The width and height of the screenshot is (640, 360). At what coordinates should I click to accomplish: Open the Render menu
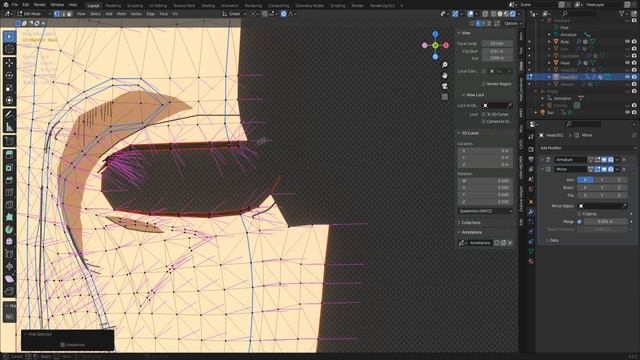40,5
